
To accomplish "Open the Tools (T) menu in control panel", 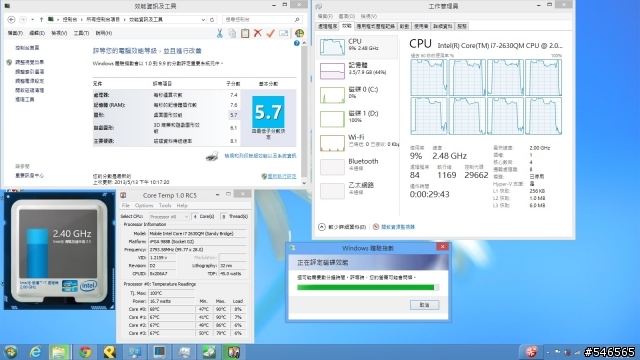I will pyautogui.click(x=81, y=33).
